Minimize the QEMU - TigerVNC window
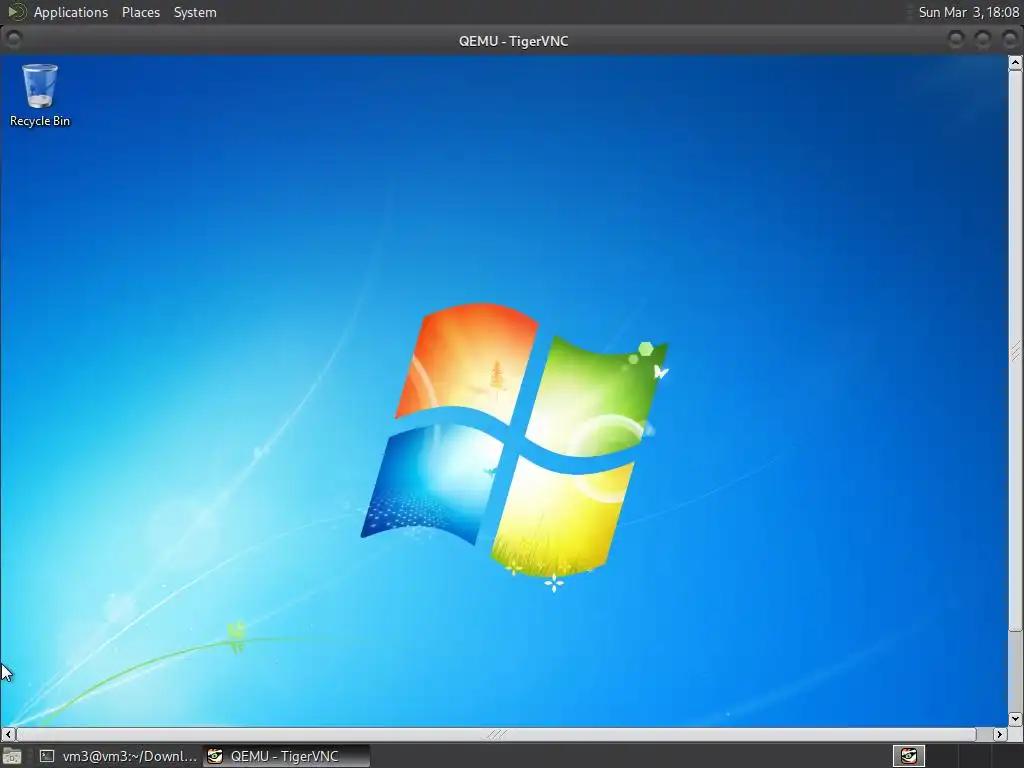The width and height of the screenshot is (1024, 768). coord(955,40)
